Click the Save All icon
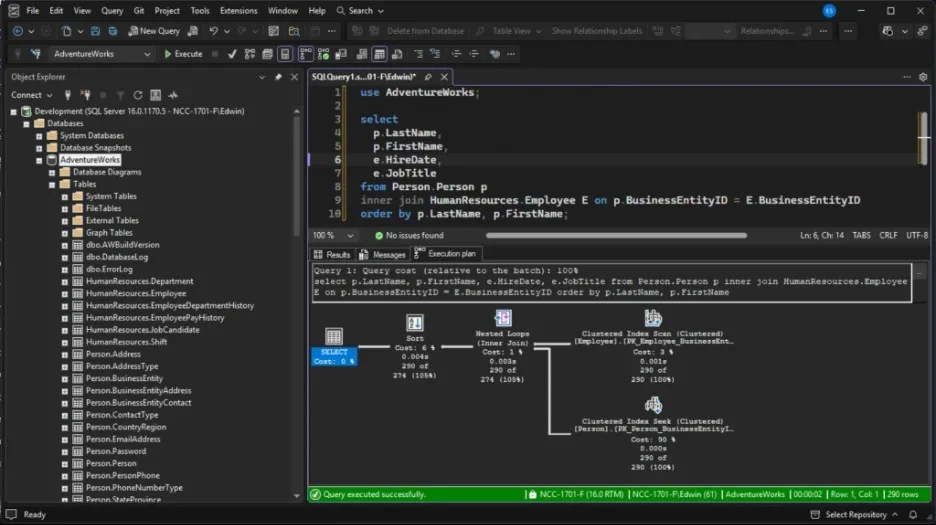 113,31
